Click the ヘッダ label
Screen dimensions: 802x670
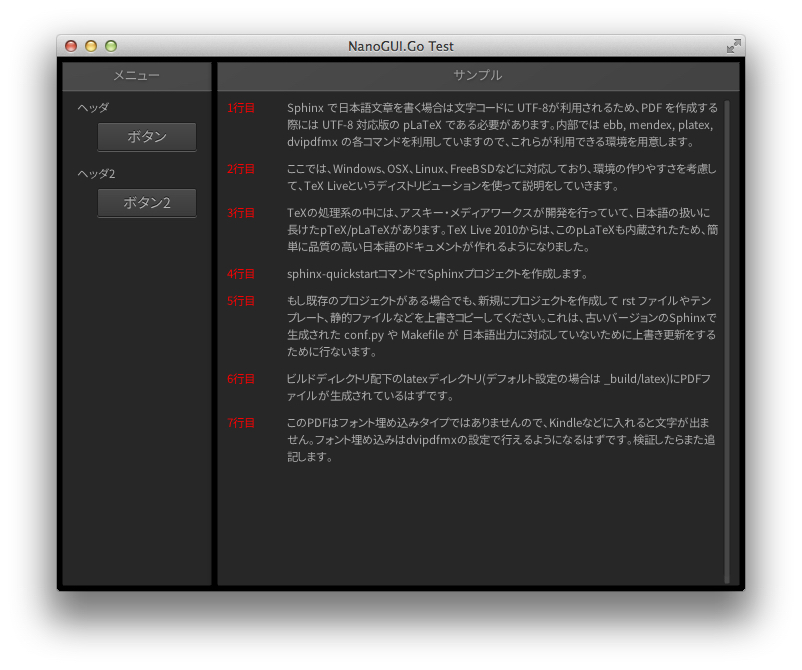(93, 108)
